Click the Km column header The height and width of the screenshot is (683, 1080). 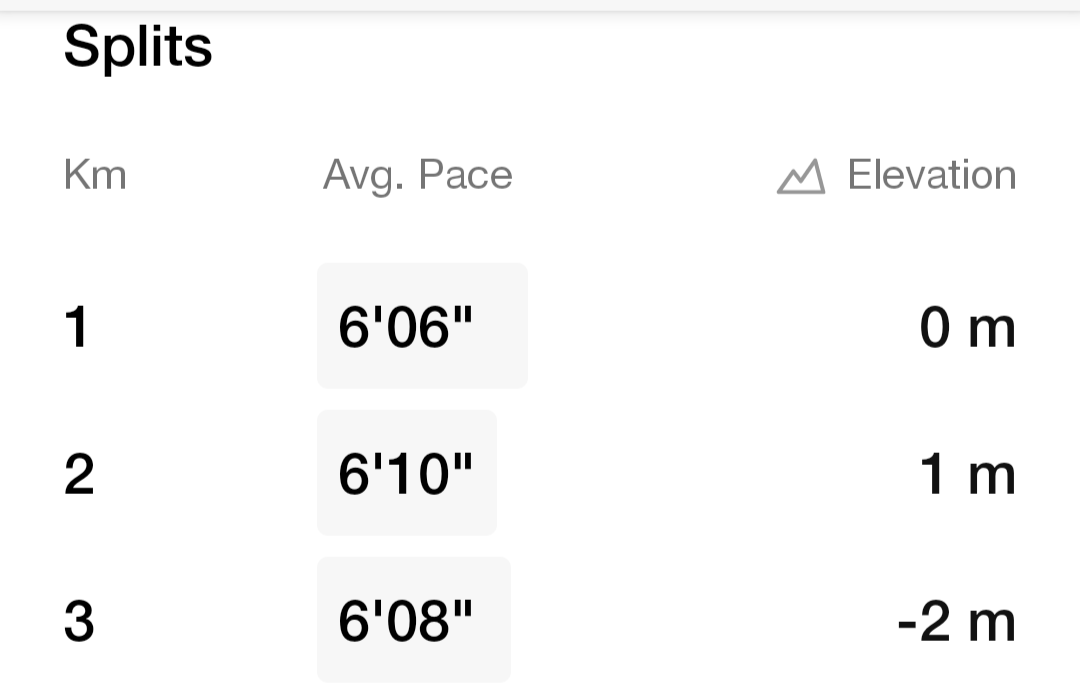(x=95, y=175)
